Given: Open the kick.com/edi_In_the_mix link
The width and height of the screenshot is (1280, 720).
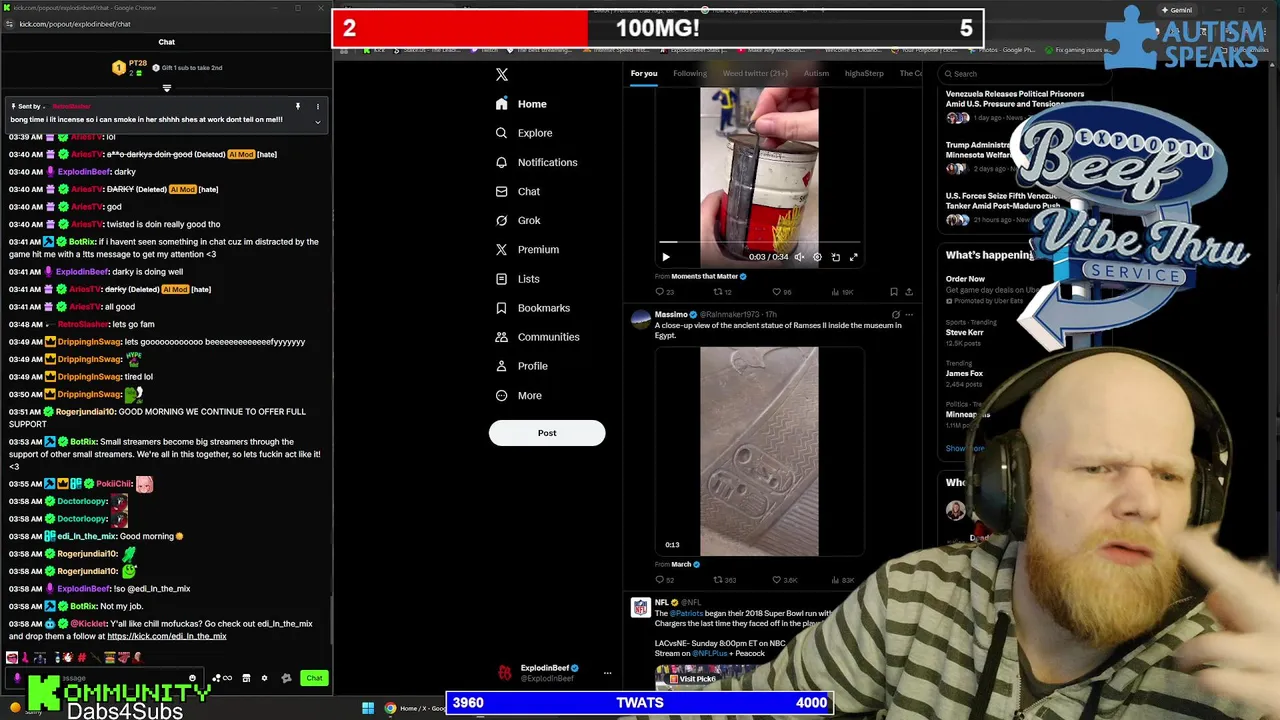Looking at the screenshot, I should [x=167, y=636].
